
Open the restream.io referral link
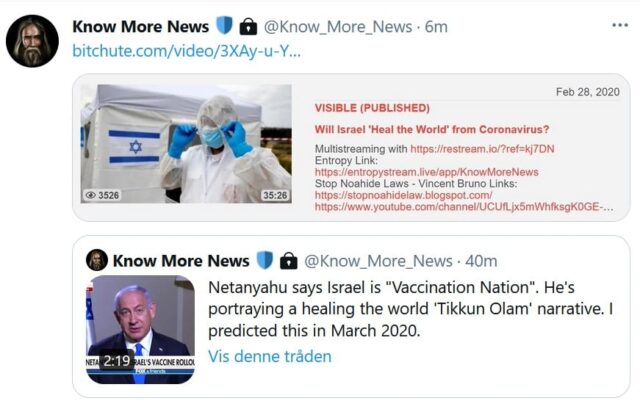point(482,149)
